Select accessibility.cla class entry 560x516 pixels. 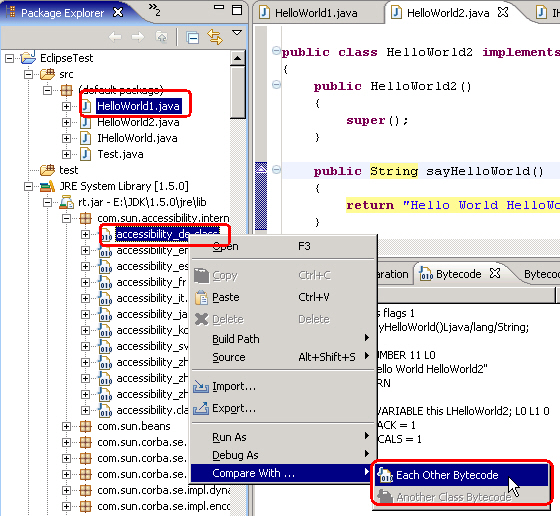pyautogui.click(x=152, y=410)
